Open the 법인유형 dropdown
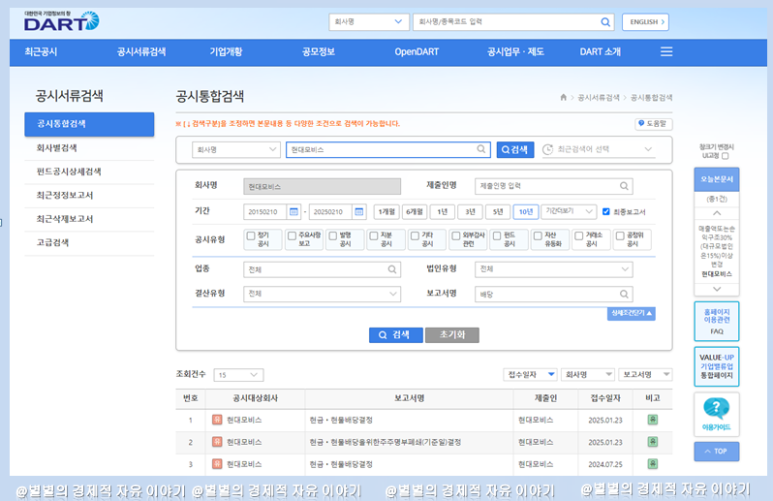Viewport: 773px width, 501px height. 554,269
